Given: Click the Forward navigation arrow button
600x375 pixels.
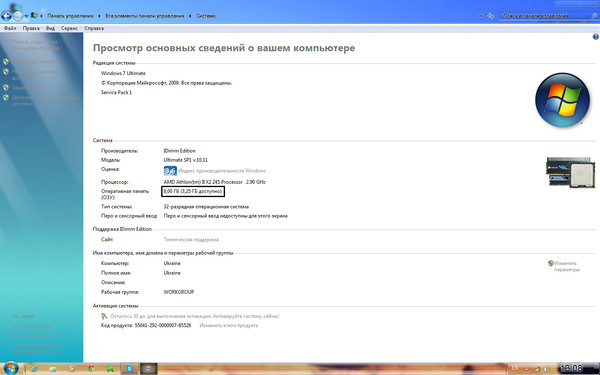Looking at the screenshot, I should click(x=18, y=16).
